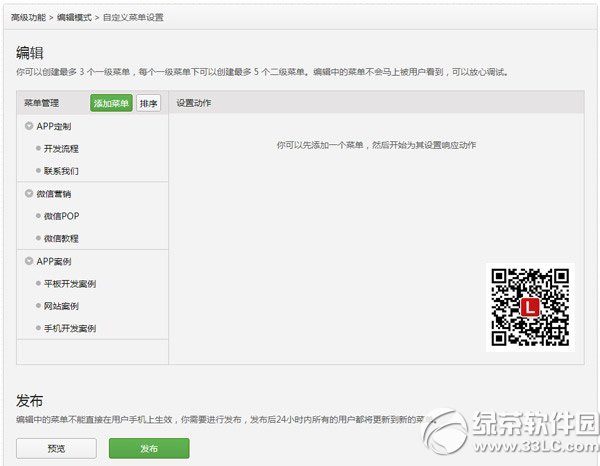
Task: Click the 自定义菜单设置 breadcrumb text
Action: click(x=133, y=17)
